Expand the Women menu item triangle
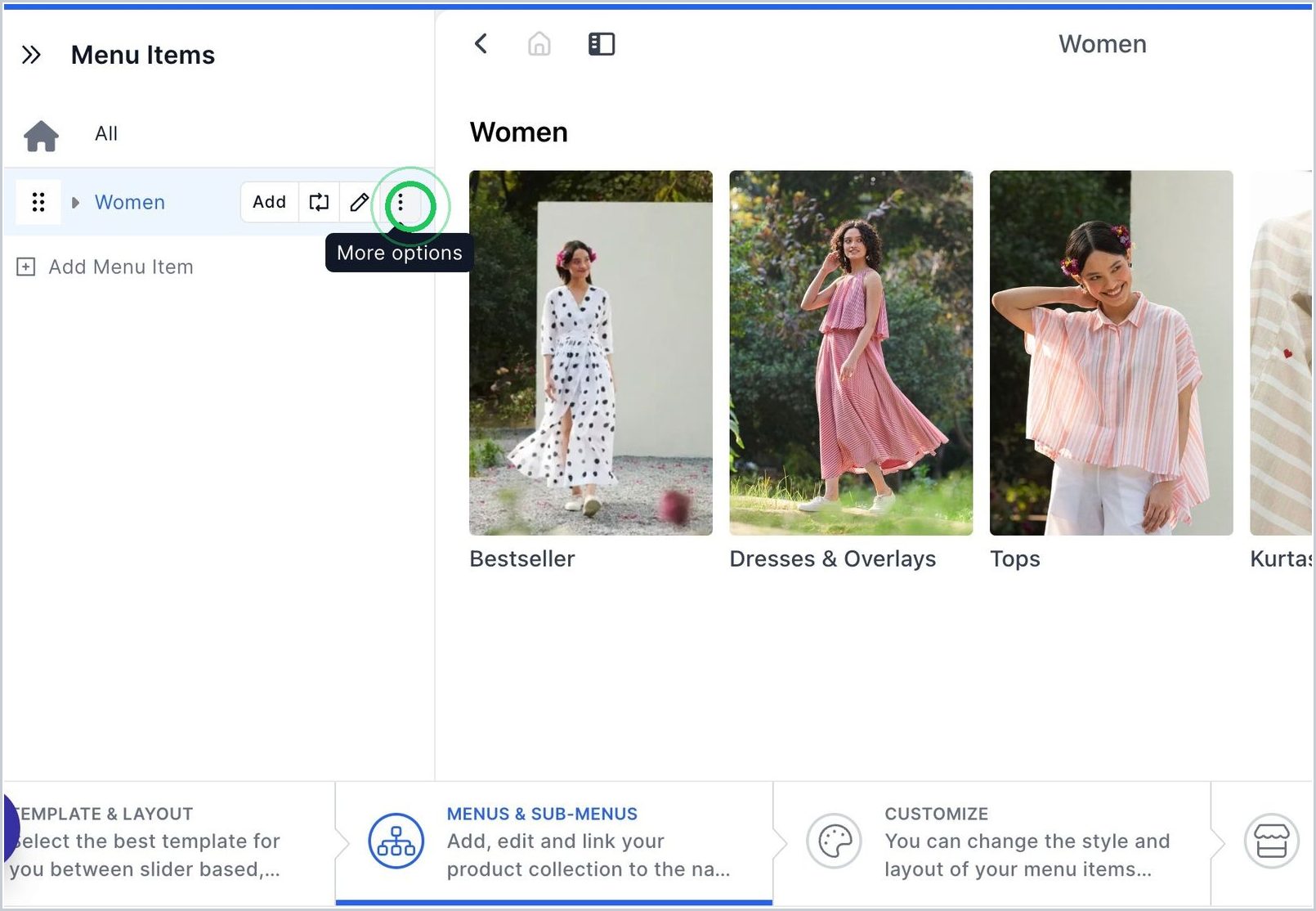The width and height of the screenshot is (1316, 911). 75,202
